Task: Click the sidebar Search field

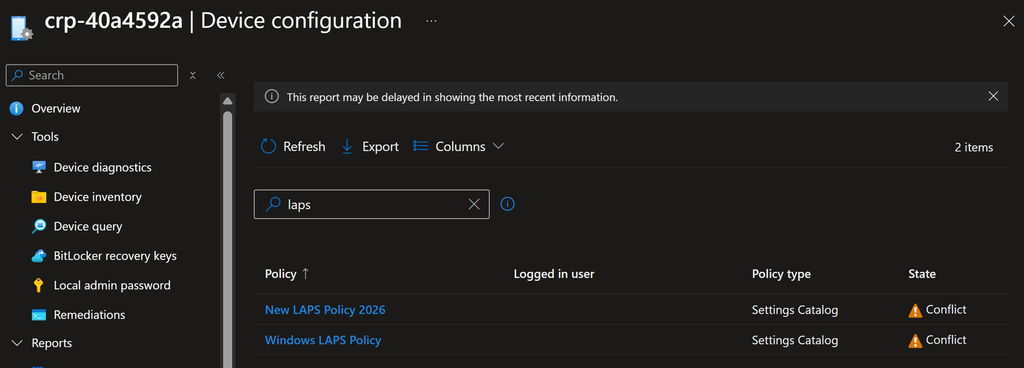Action: 92,75
